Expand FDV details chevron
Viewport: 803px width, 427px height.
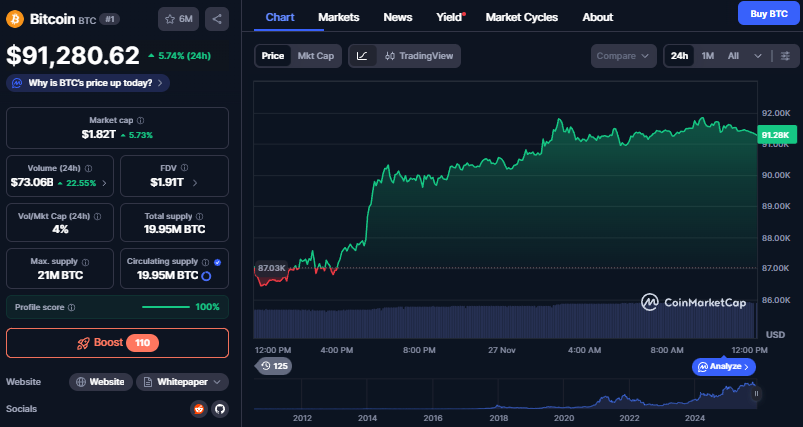[195, 183]
